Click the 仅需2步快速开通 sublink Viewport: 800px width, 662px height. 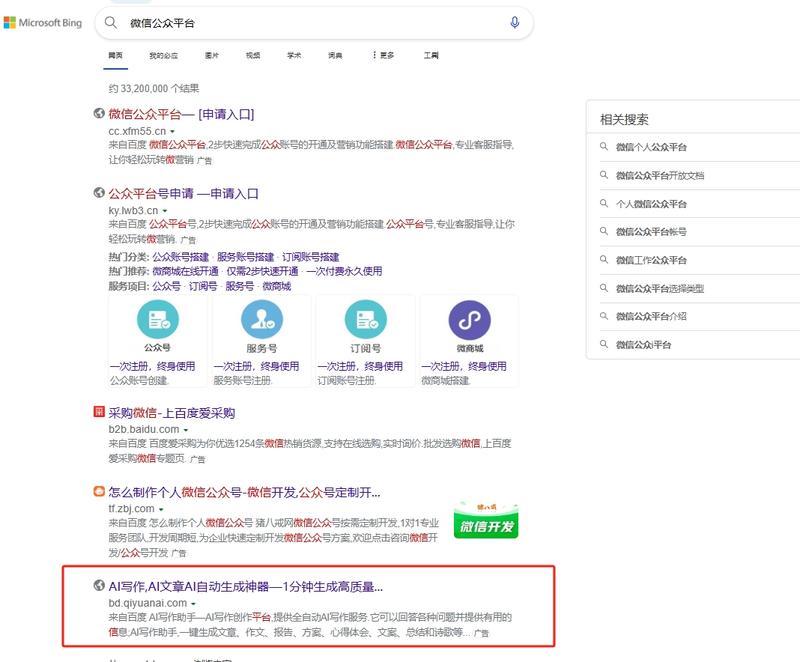pos(262,271)
